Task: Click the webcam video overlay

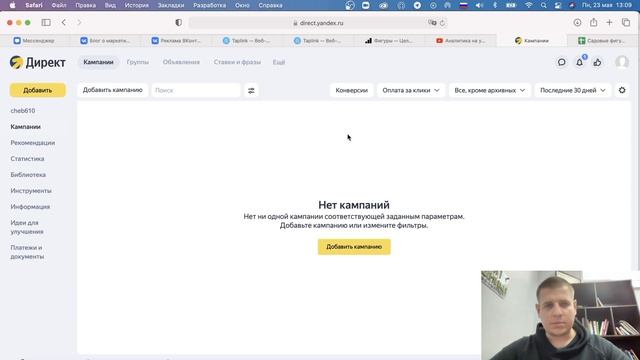Action: point(560,315)
